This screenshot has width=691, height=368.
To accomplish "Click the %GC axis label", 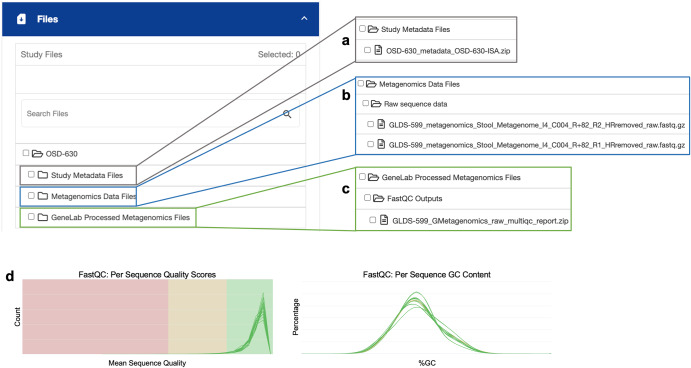I will click(427, 363).
